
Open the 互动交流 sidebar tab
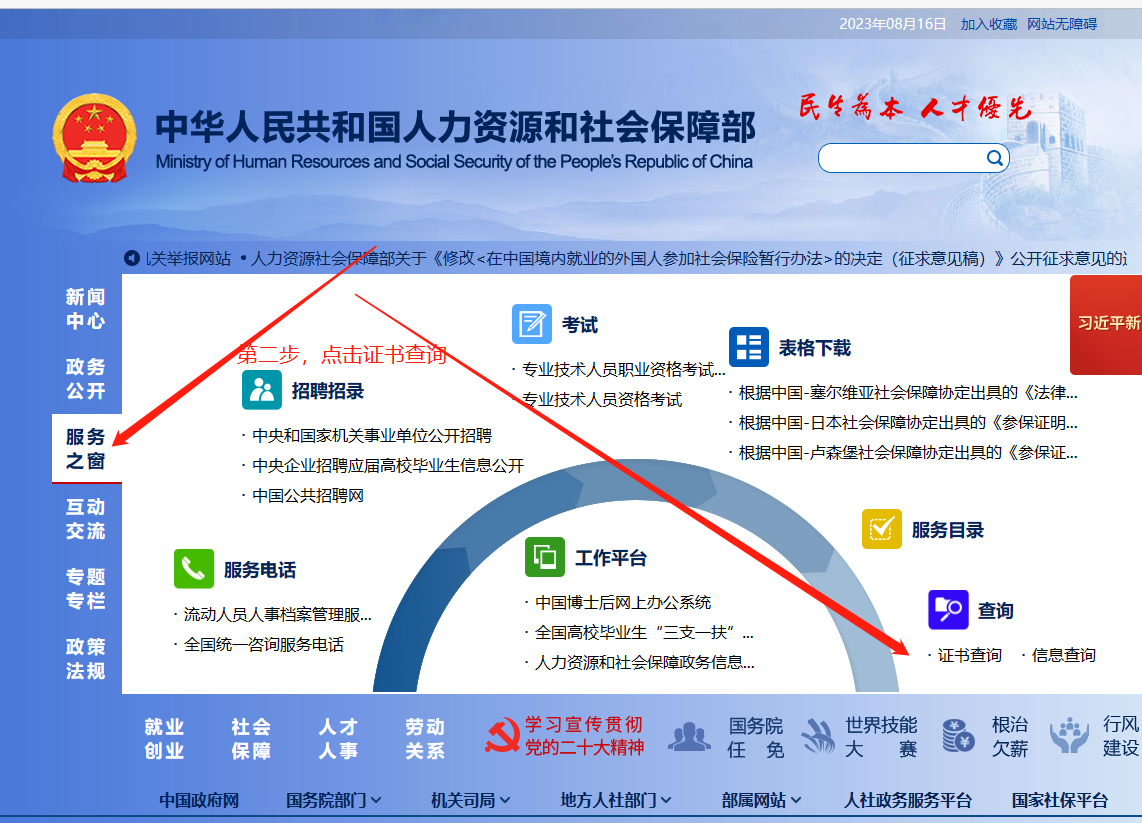coord(86,519)
